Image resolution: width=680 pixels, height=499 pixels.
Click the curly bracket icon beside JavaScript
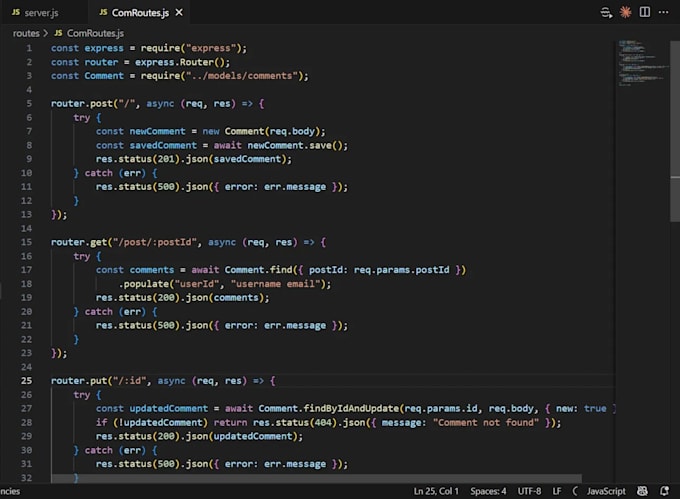click(x=575, y=491)
